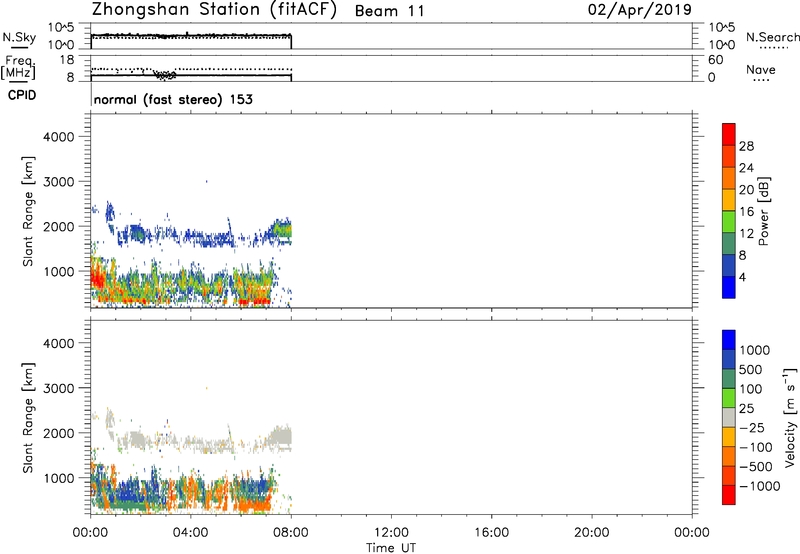Click the "20:00" time axis tick label
The width and height of the screenshot is (800, 554).
coord(592,533)
